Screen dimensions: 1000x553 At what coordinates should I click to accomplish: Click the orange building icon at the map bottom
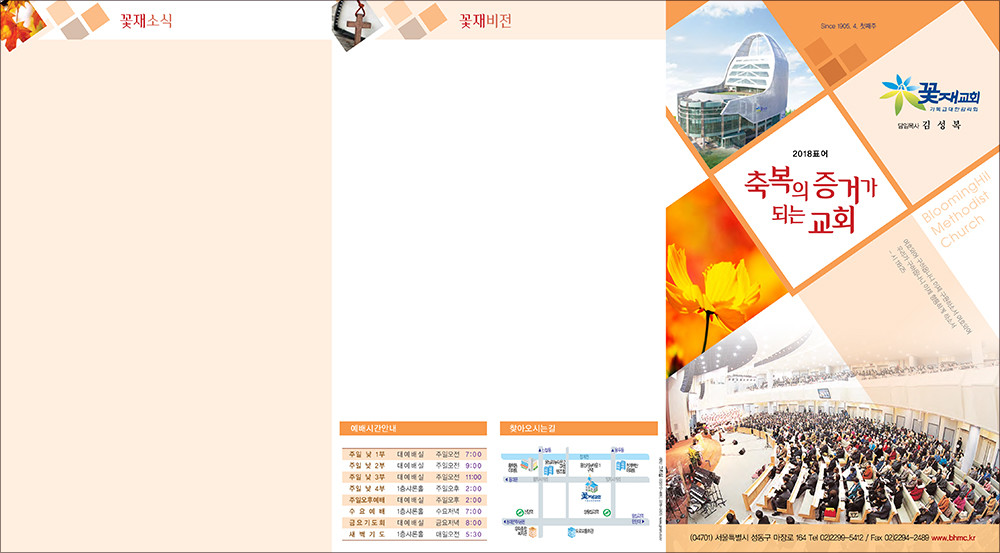535,531
